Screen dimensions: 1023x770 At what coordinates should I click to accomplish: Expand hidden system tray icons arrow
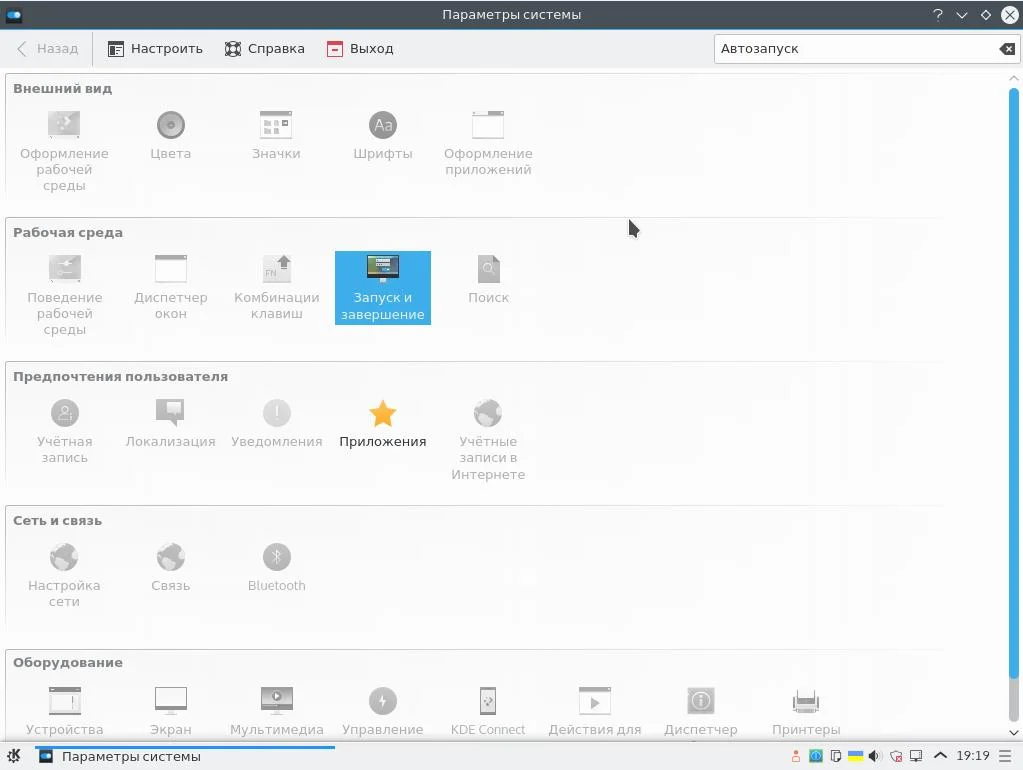940,756
